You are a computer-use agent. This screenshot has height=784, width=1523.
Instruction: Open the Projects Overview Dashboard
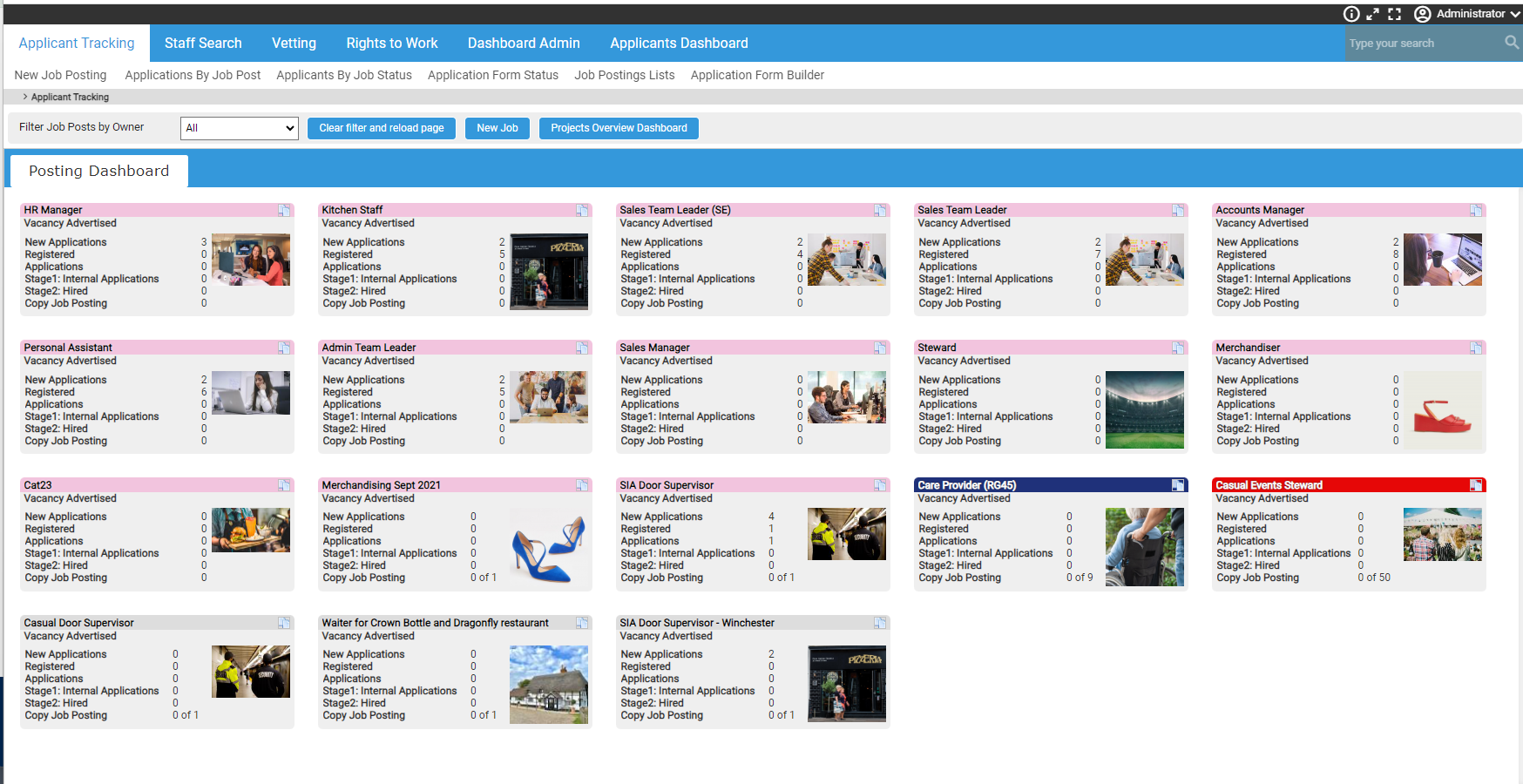pyautogui.click(x=619, y=128)
